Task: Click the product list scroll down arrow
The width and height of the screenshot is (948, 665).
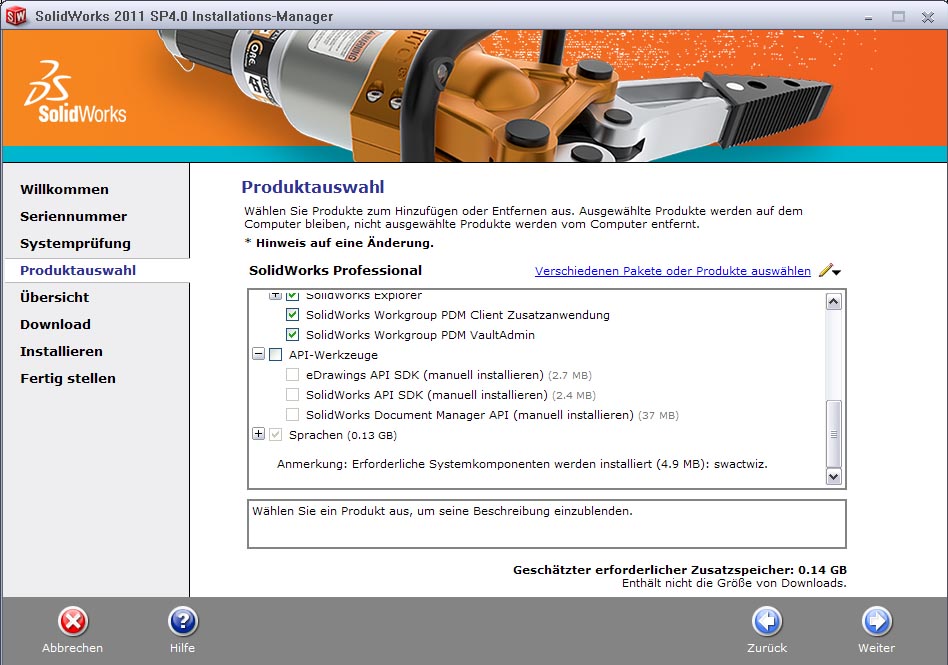Action: (x=834, y=476)
